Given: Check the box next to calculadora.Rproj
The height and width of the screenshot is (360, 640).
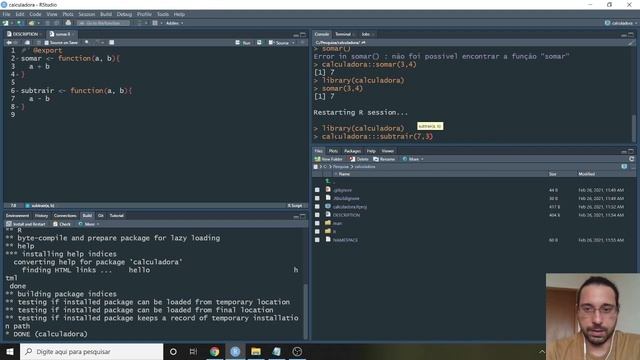Looking at the screenshot, I should 317,207.
